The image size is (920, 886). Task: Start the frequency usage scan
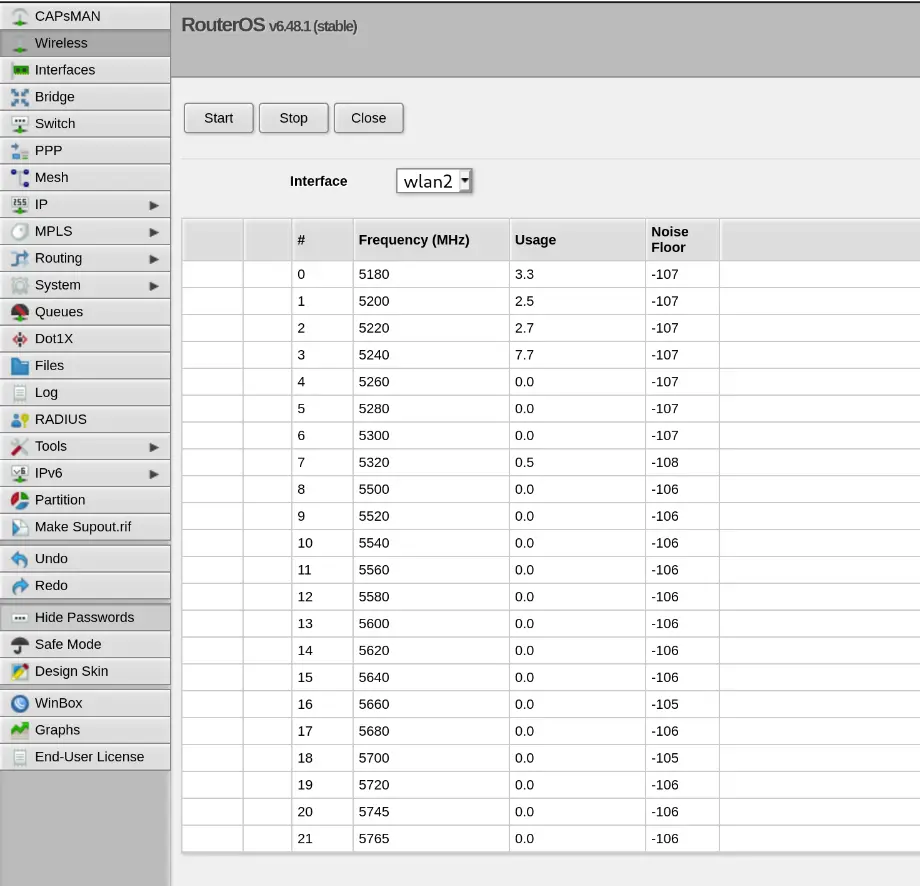point(219,118)
